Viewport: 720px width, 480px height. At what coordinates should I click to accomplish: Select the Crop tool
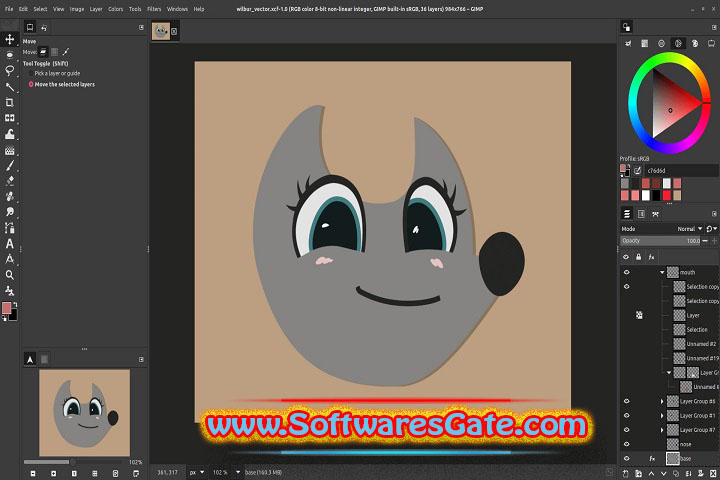(9, 102)
